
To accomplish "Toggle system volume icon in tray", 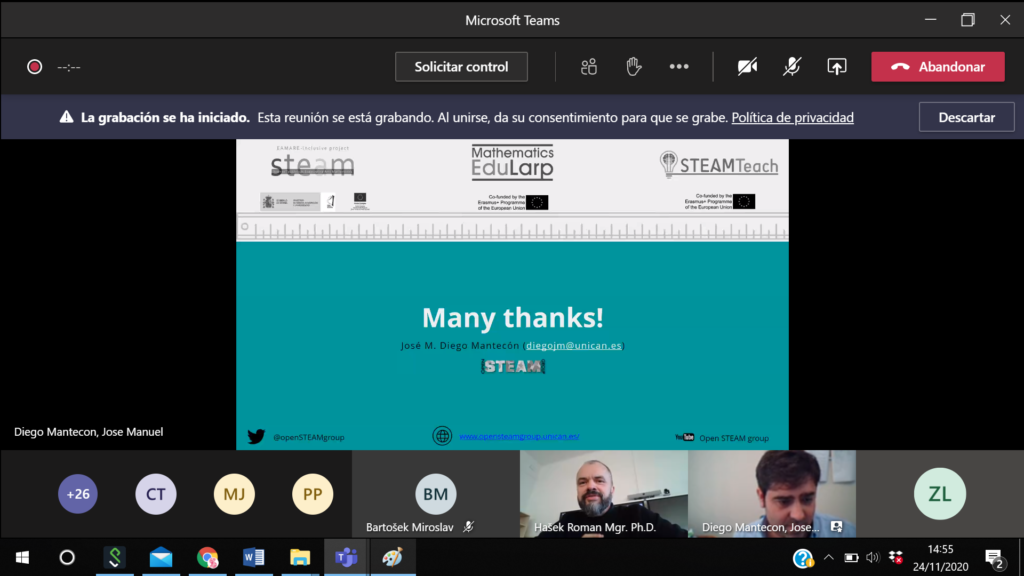I will 872,557.
